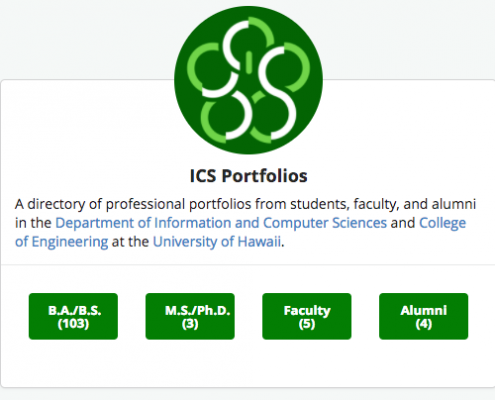495x400 pixels.
Task: Click the (5) count under Faculty
Action: pos(307,324)
